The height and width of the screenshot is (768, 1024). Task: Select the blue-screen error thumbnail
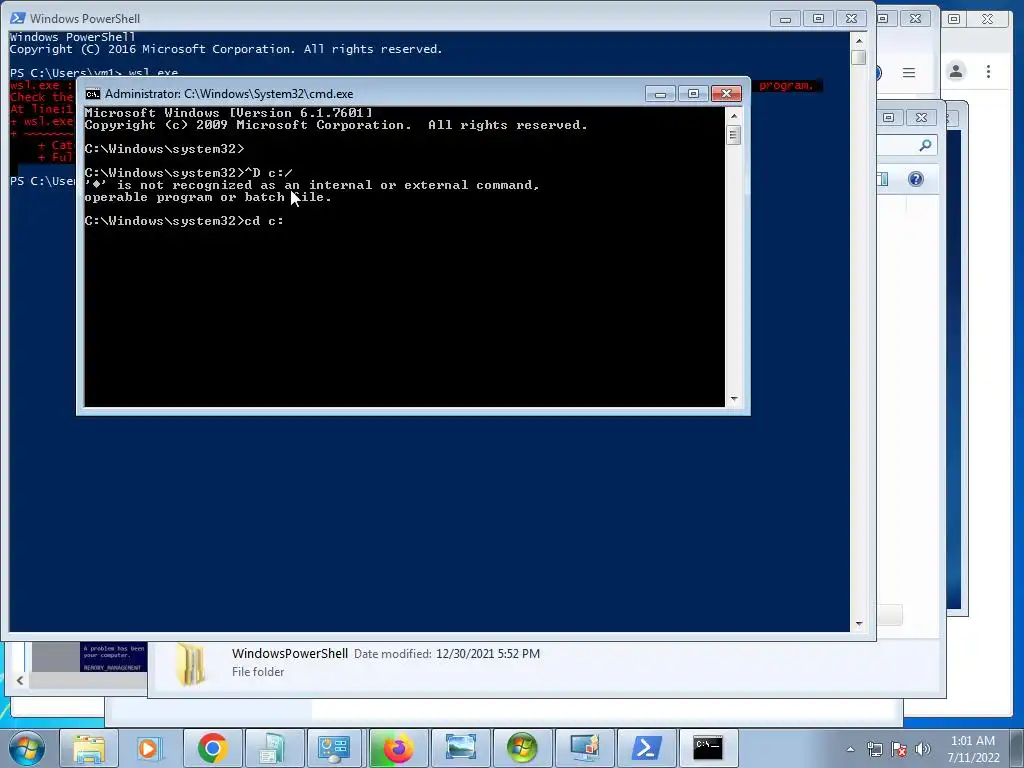[x=113, y=658]
